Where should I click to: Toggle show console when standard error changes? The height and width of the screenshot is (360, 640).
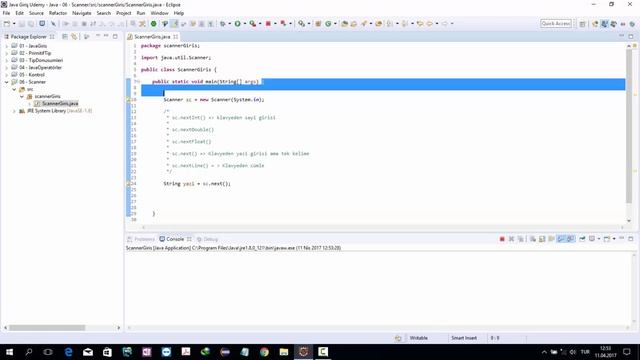pyautogui.click(x=571, y=239)
